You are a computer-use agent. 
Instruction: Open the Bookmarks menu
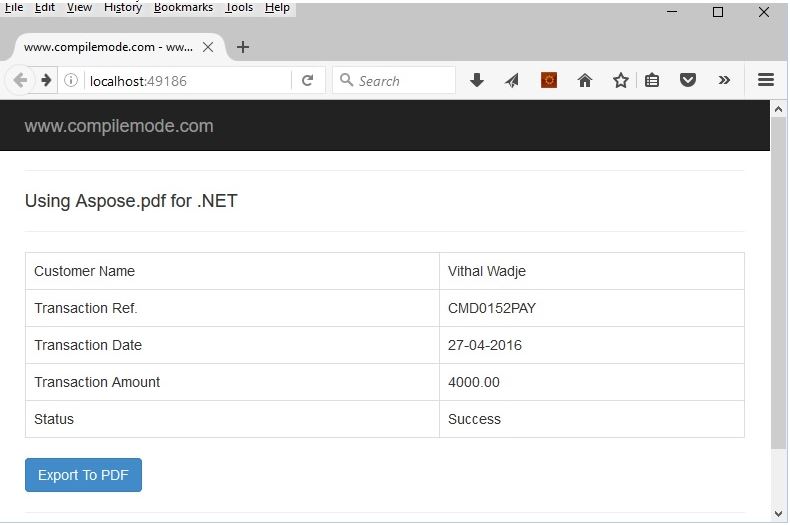(x=183, y=8)
